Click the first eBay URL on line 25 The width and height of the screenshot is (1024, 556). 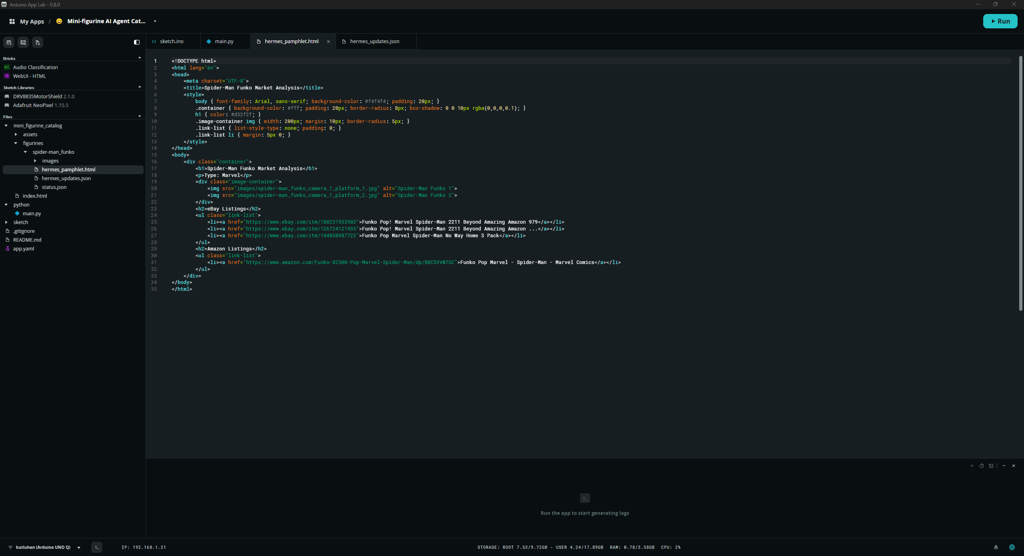coord(302,222)
